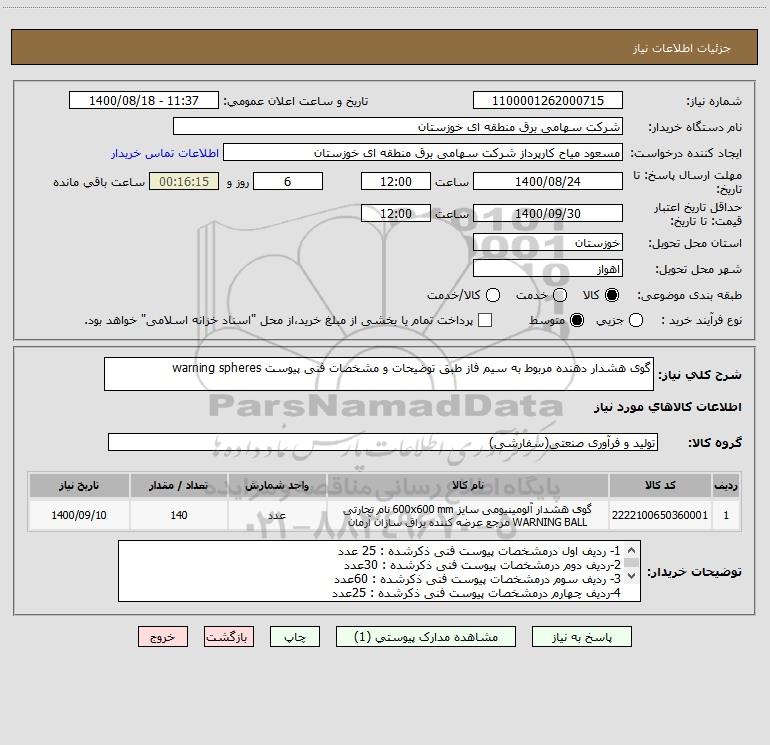Screen dimensions: 770x745
Task: Click the response deadline date 1400/08/24
Action: click(x=548, y=181)
